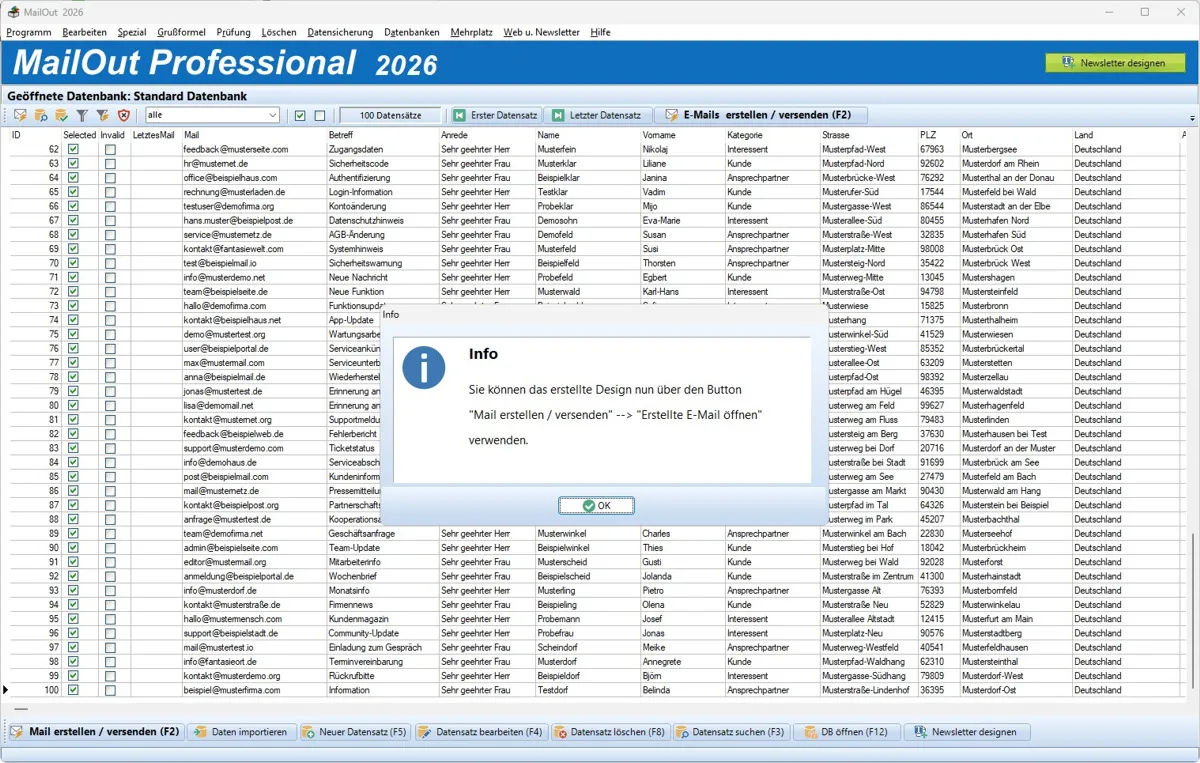Click the red shield X icon
Viewport: 1200px width, 763px height.
[x=124, y=116]
